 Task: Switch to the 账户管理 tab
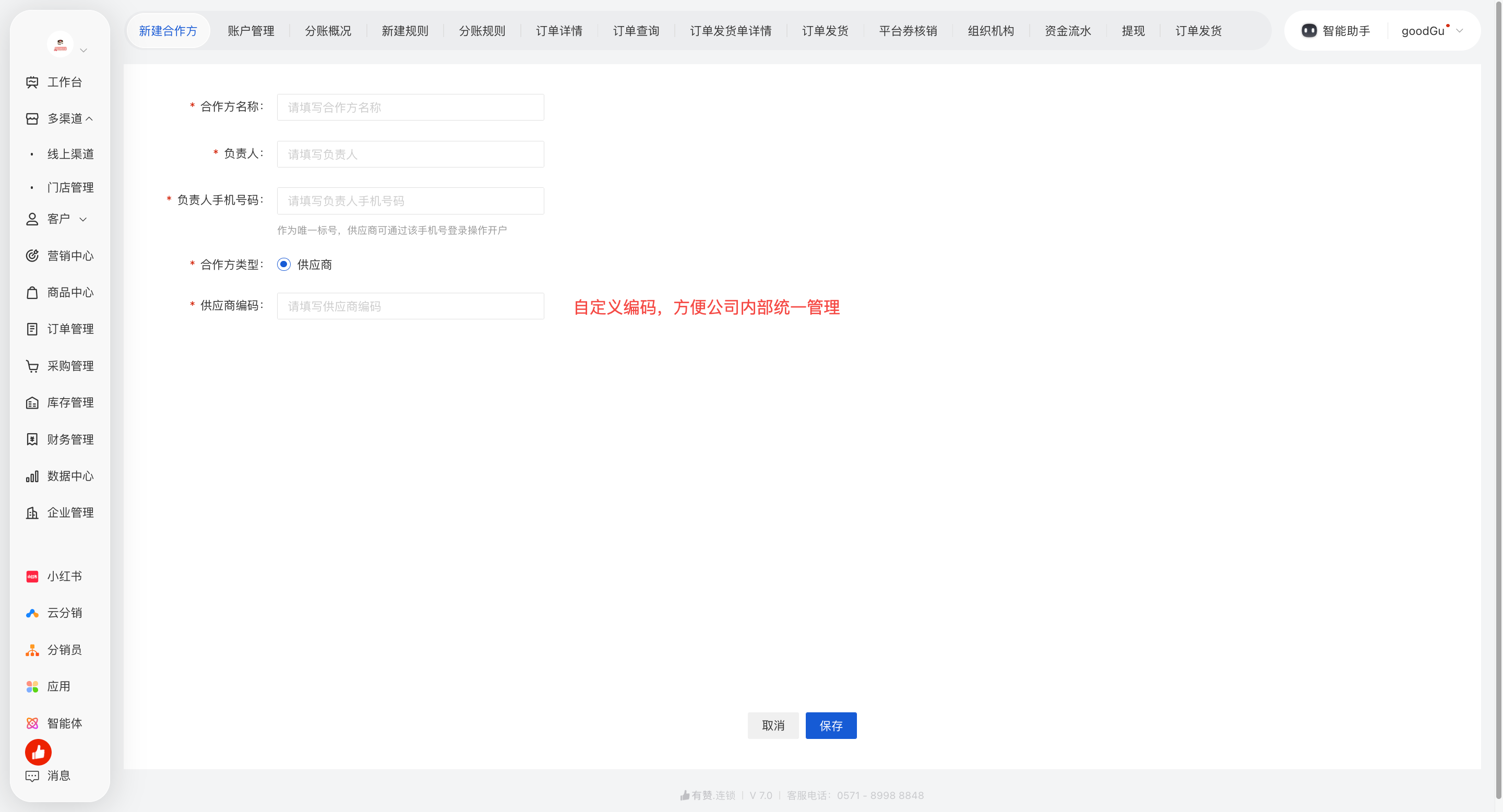pyautogui.click(x=251, y=31)
